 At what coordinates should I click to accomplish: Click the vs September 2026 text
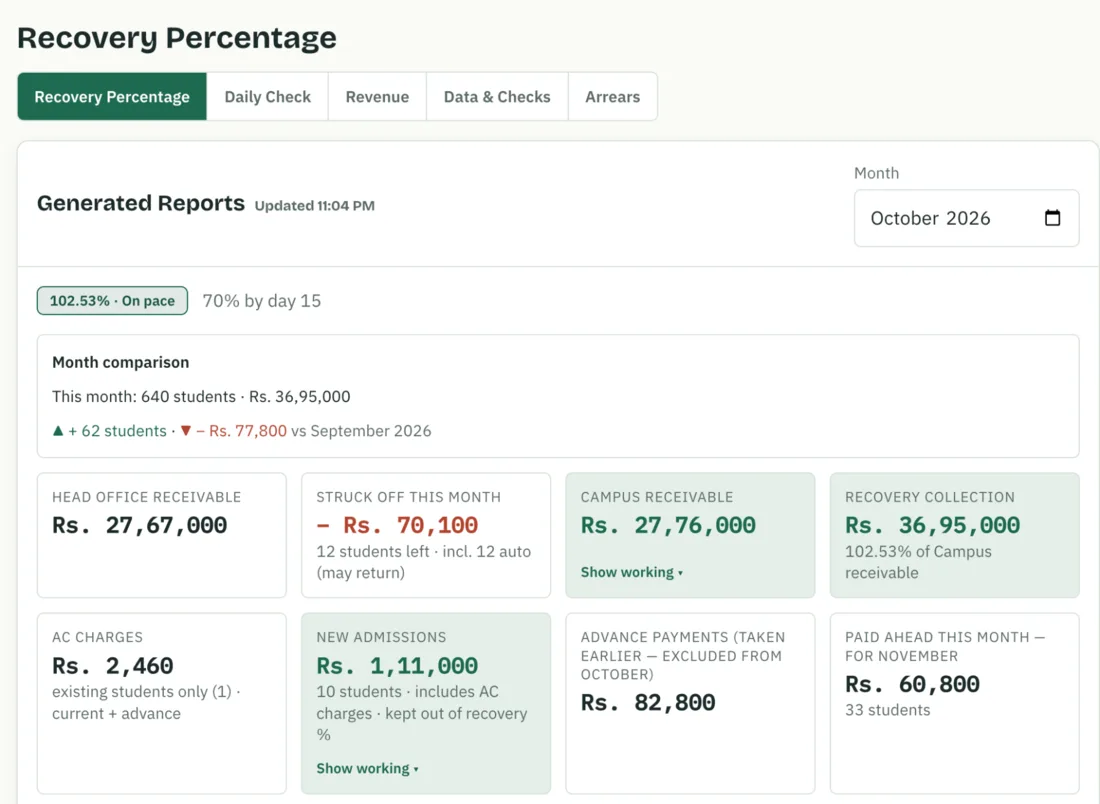pyautogui.click(x=361, y=431)
